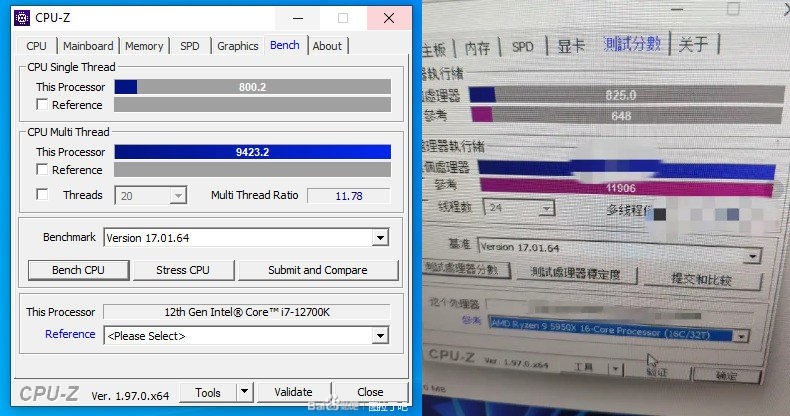Click the 825.0 score bar in right window
The width and height of the screenshot is (790, 416).
point(626,95)
